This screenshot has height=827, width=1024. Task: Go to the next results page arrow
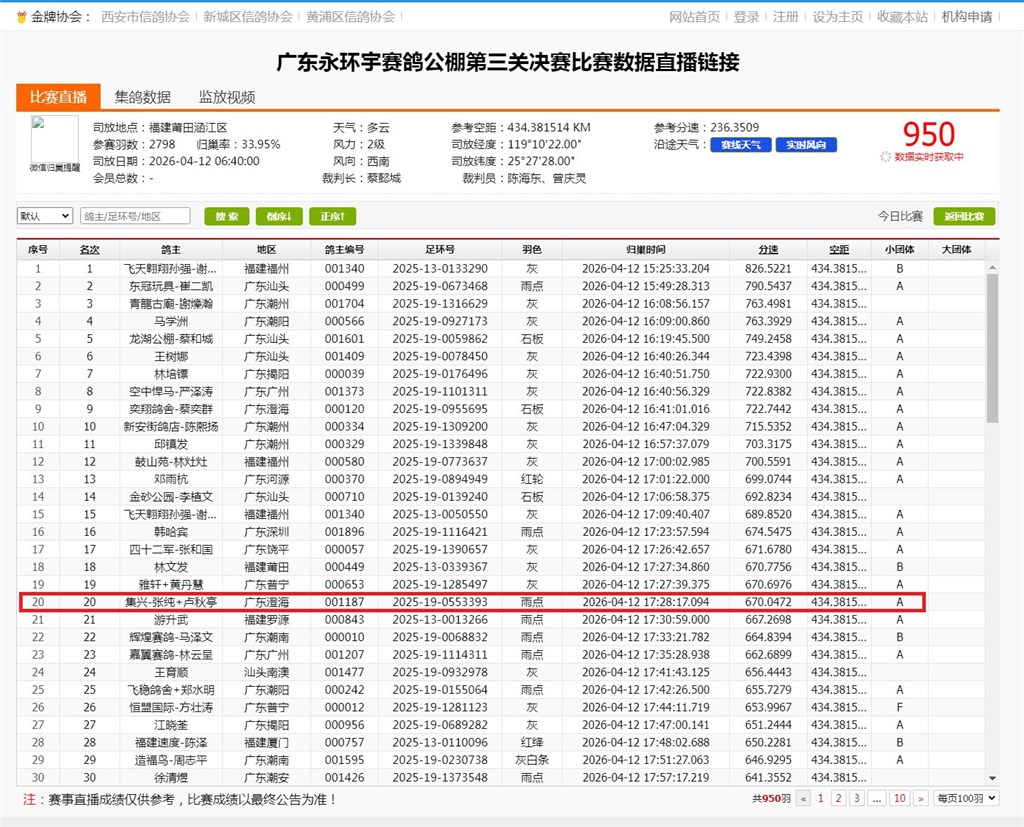922,798
